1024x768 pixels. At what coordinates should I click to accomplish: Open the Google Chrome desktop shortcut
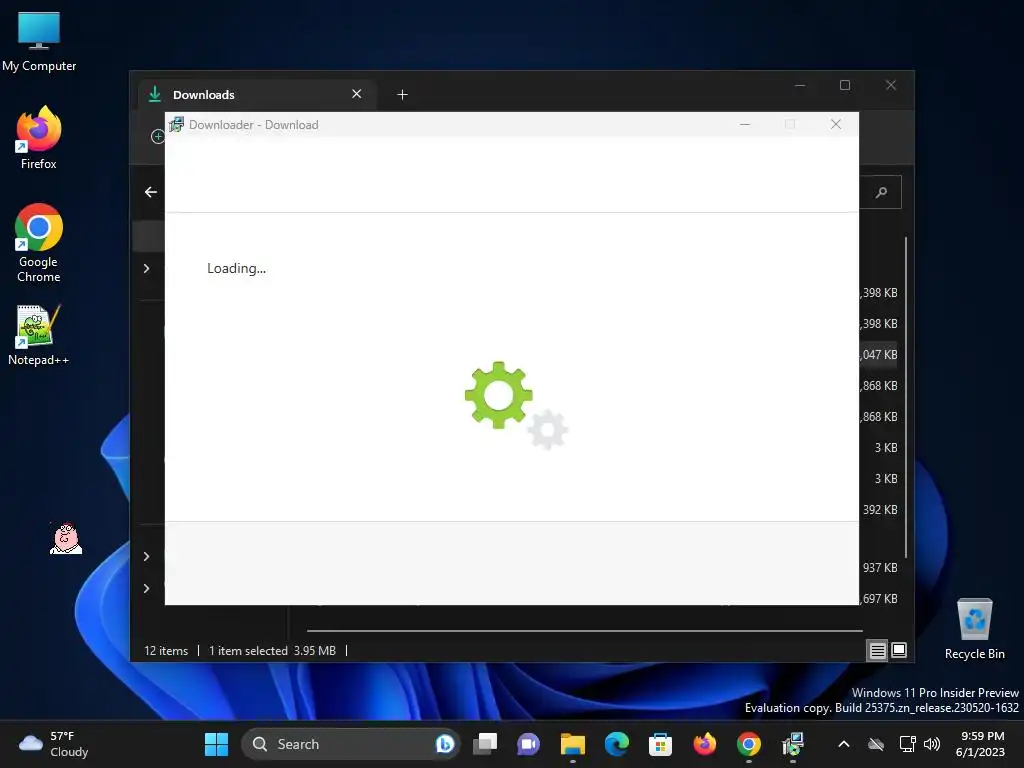pos(39,243)
